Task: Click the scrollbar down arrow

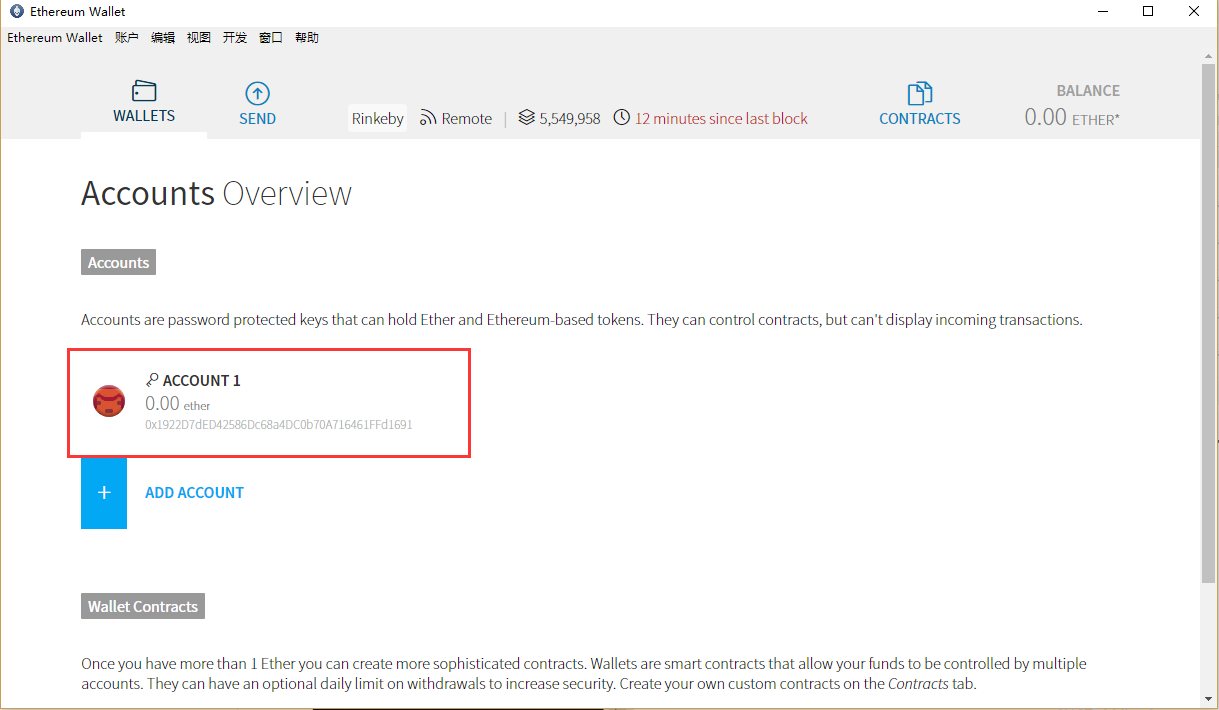Action: pyautogui.click(x=1209, y=698)
